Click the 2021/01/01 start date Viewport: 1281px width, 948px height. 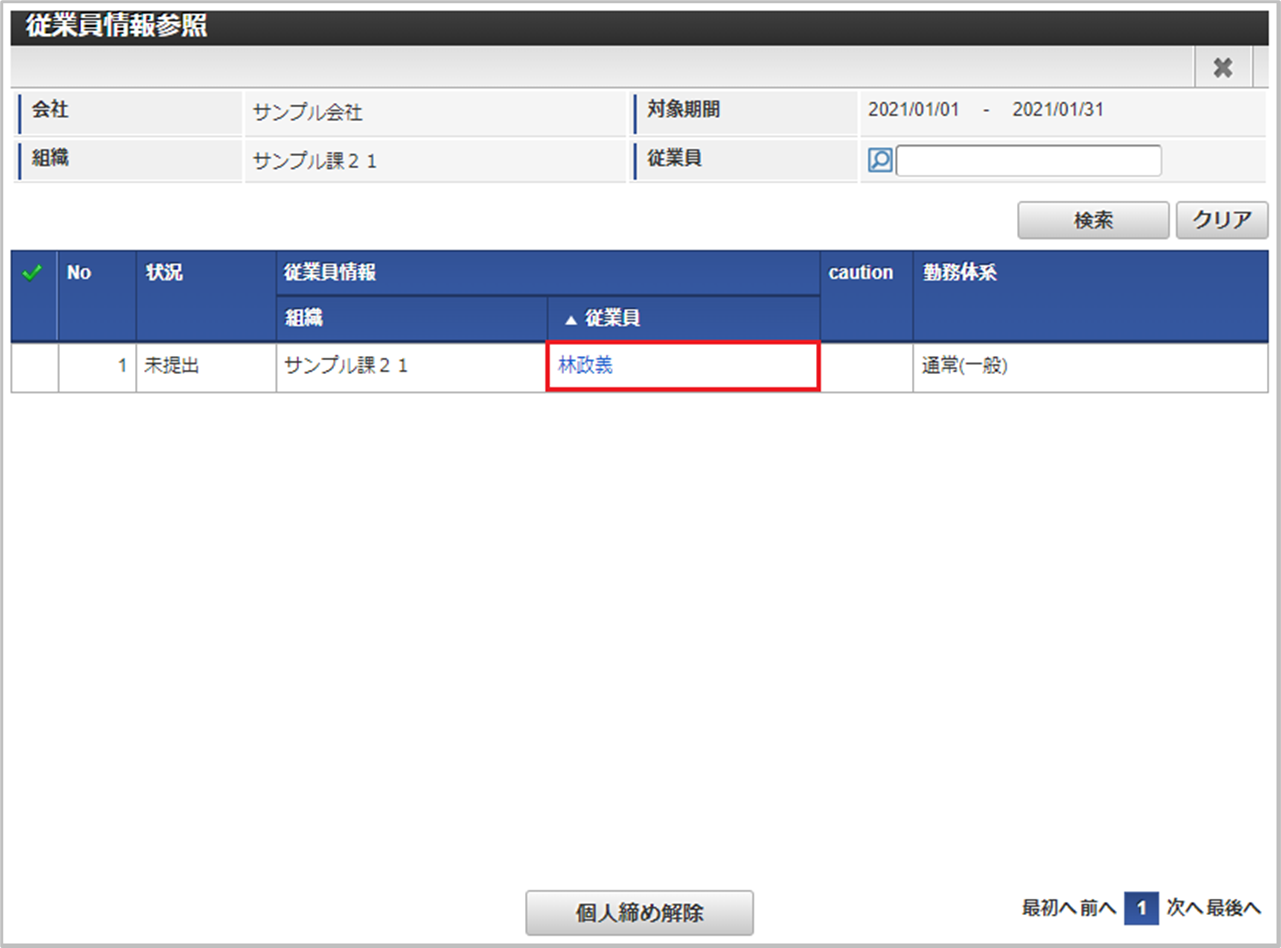[x=913, y=110]
